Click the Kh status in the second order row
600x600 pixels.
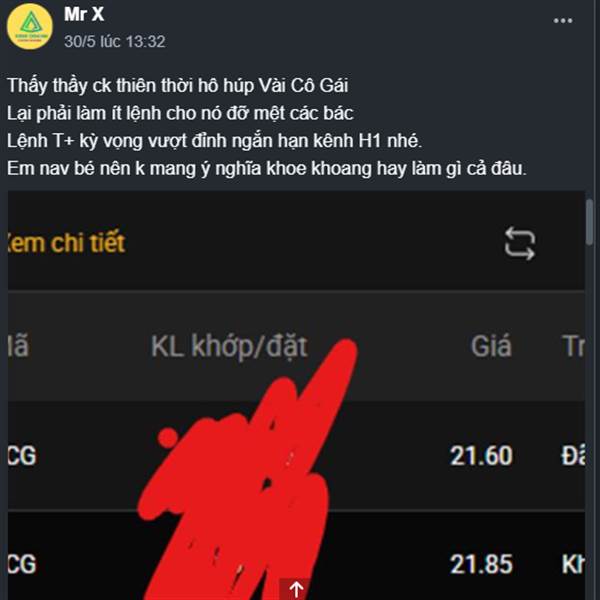point(573,564)
